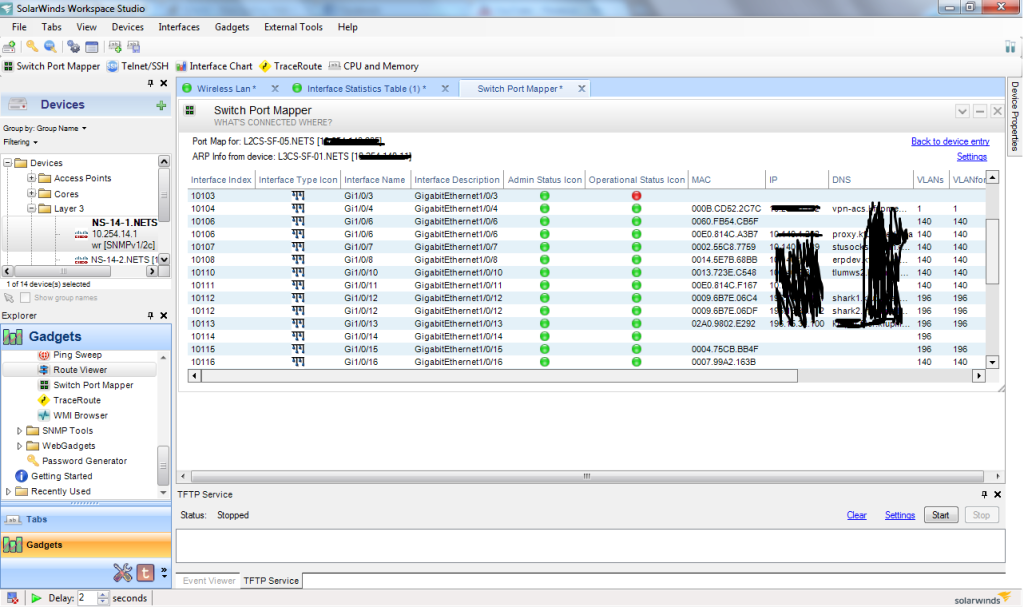Open Interface Chart from toolbar

point(214,66)
